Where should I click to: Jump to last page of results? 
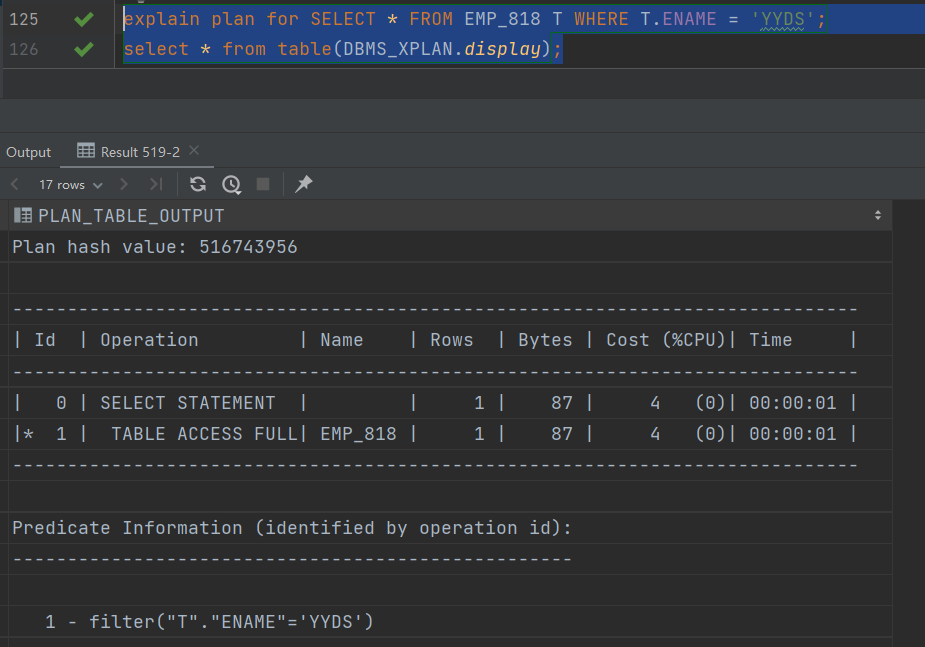[x=156, y=185]
